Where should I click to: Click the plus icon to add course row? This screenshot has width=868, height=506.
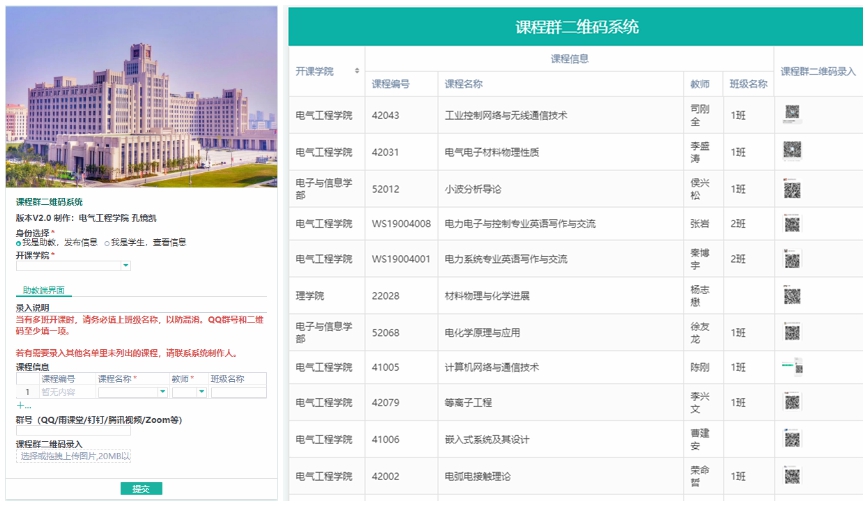pyautogui.click(x=23, y=406)
